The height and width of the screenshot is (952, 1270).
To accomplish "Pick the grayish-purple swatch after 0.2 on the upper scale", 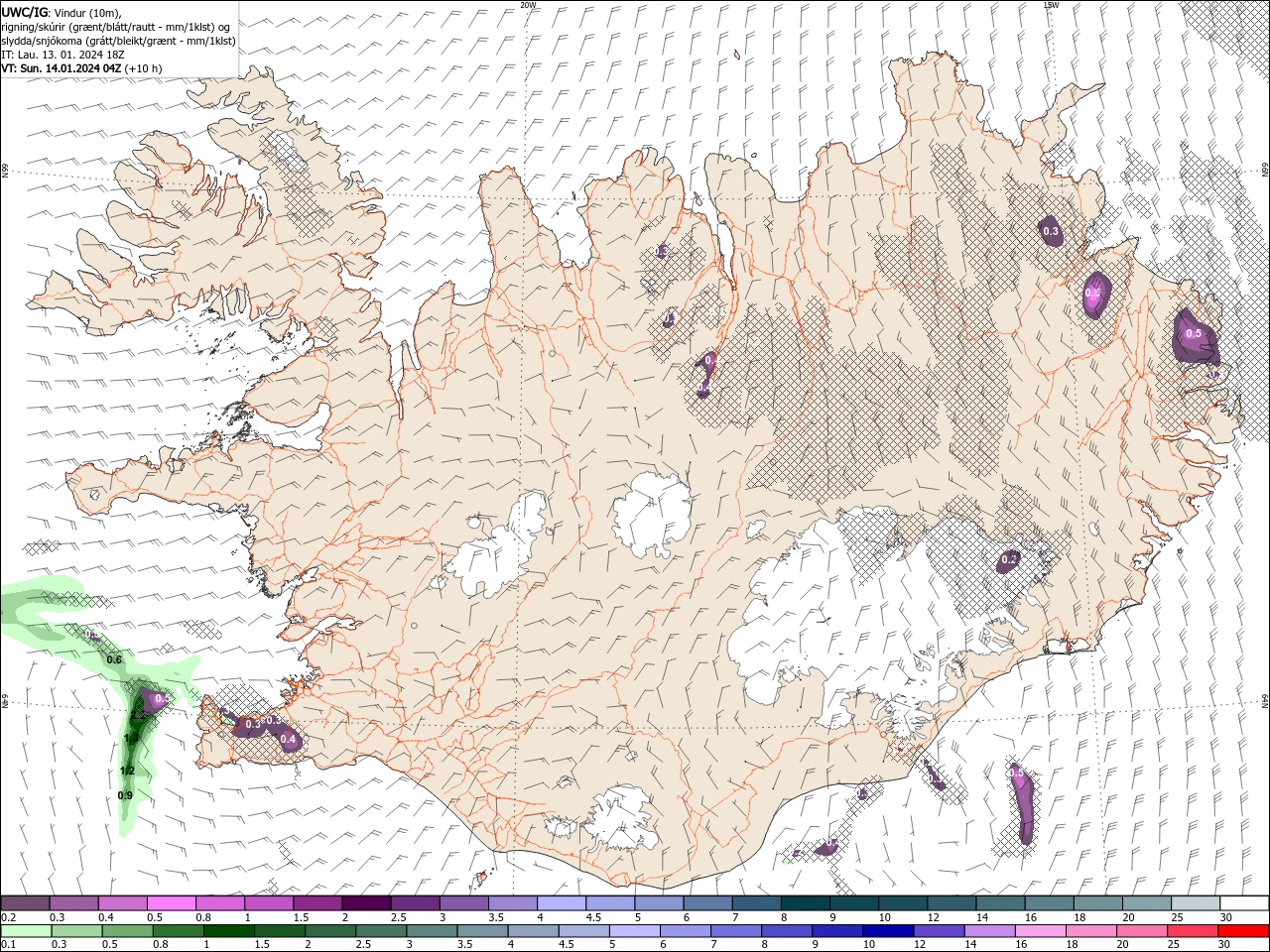I will click(x=26, y=902).
